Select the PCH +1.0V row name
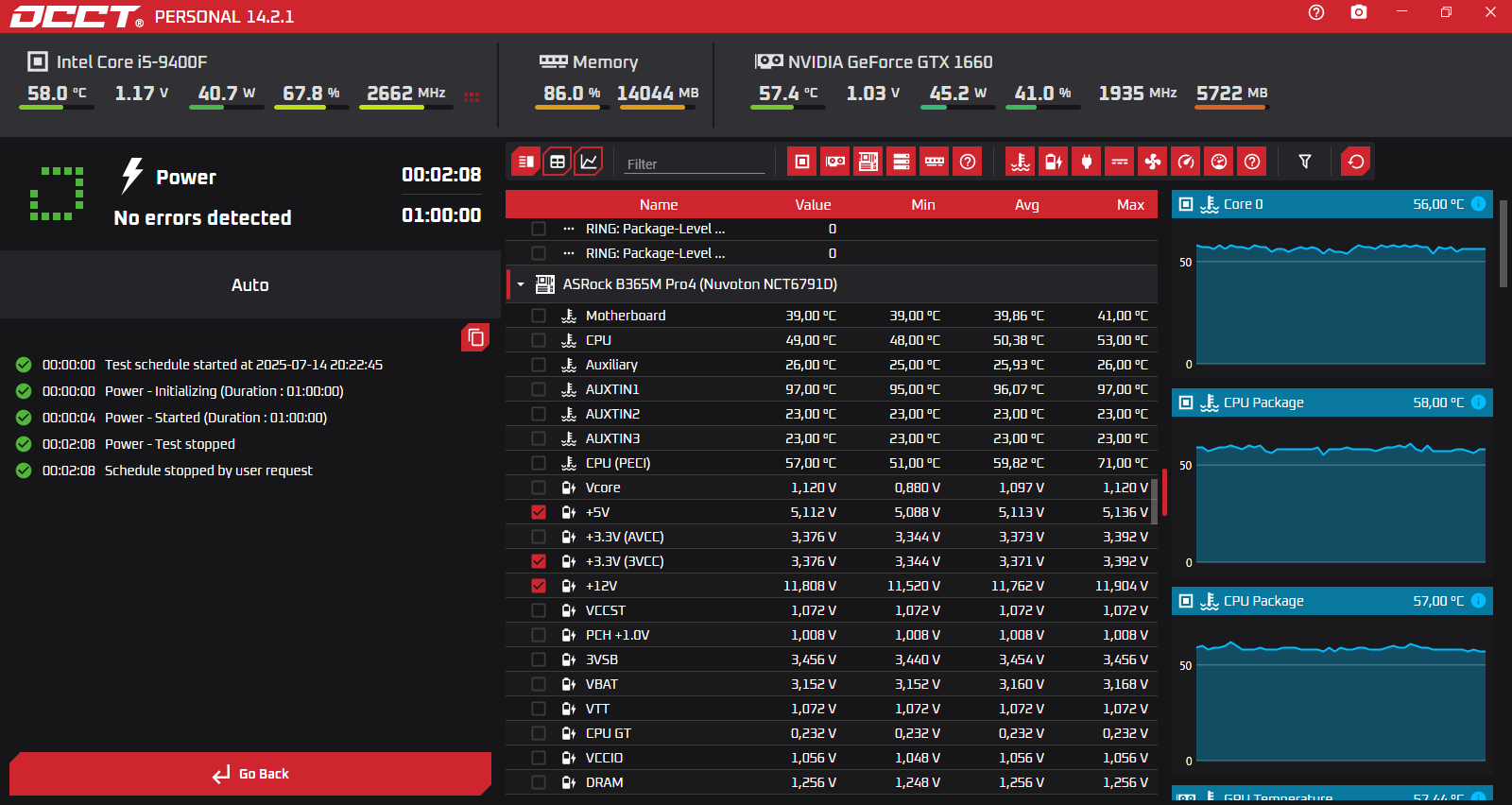 point(617,635)
